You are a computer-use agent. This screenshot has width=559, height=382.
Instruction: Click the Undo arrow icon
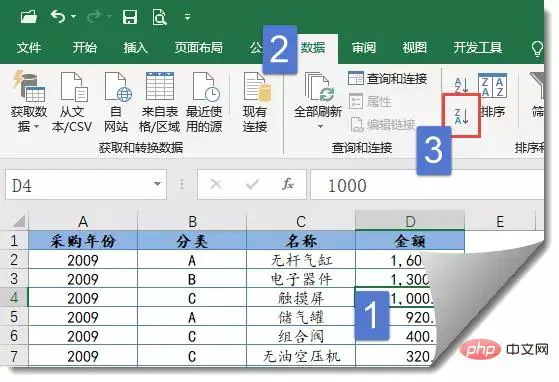tap(57, 16)
